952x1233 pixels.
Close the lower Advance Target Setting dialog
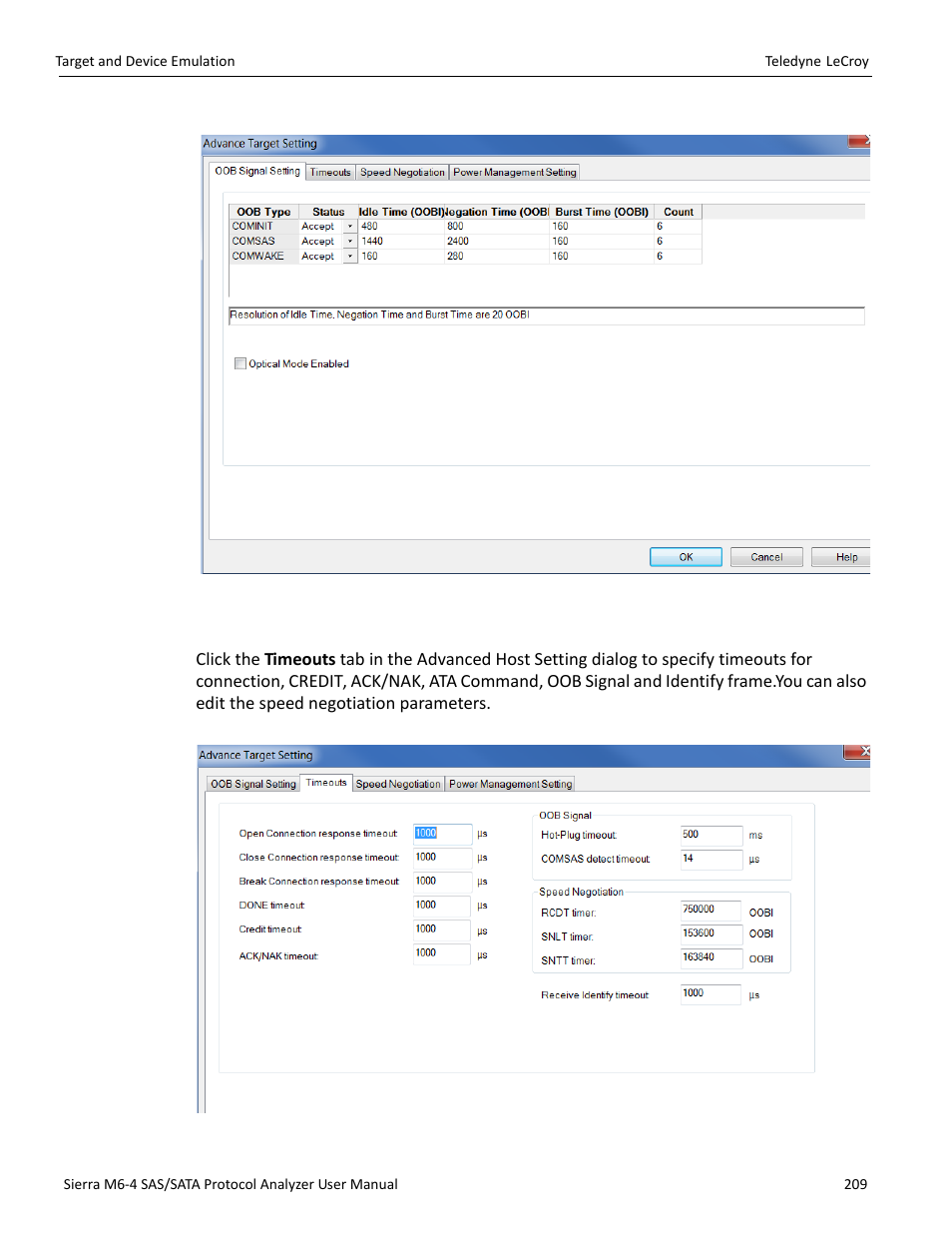tap(857, 753)
